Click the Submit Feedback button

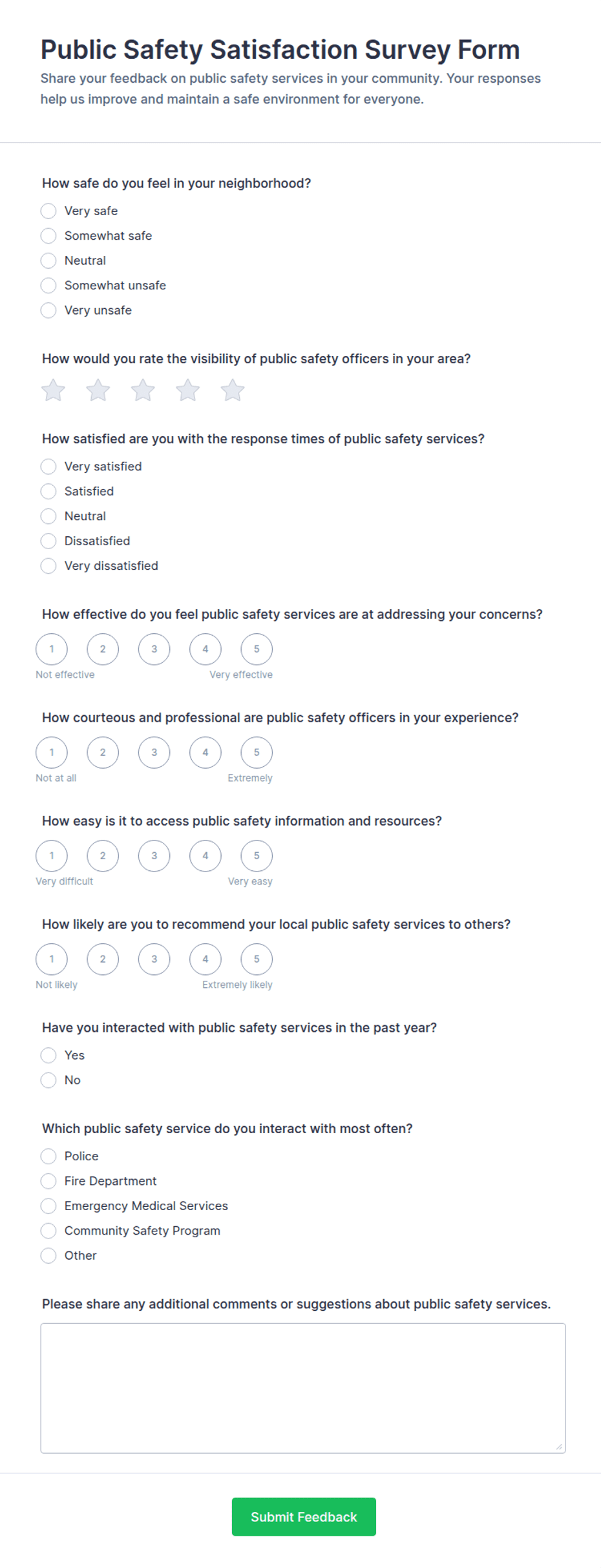[304, 1517]
